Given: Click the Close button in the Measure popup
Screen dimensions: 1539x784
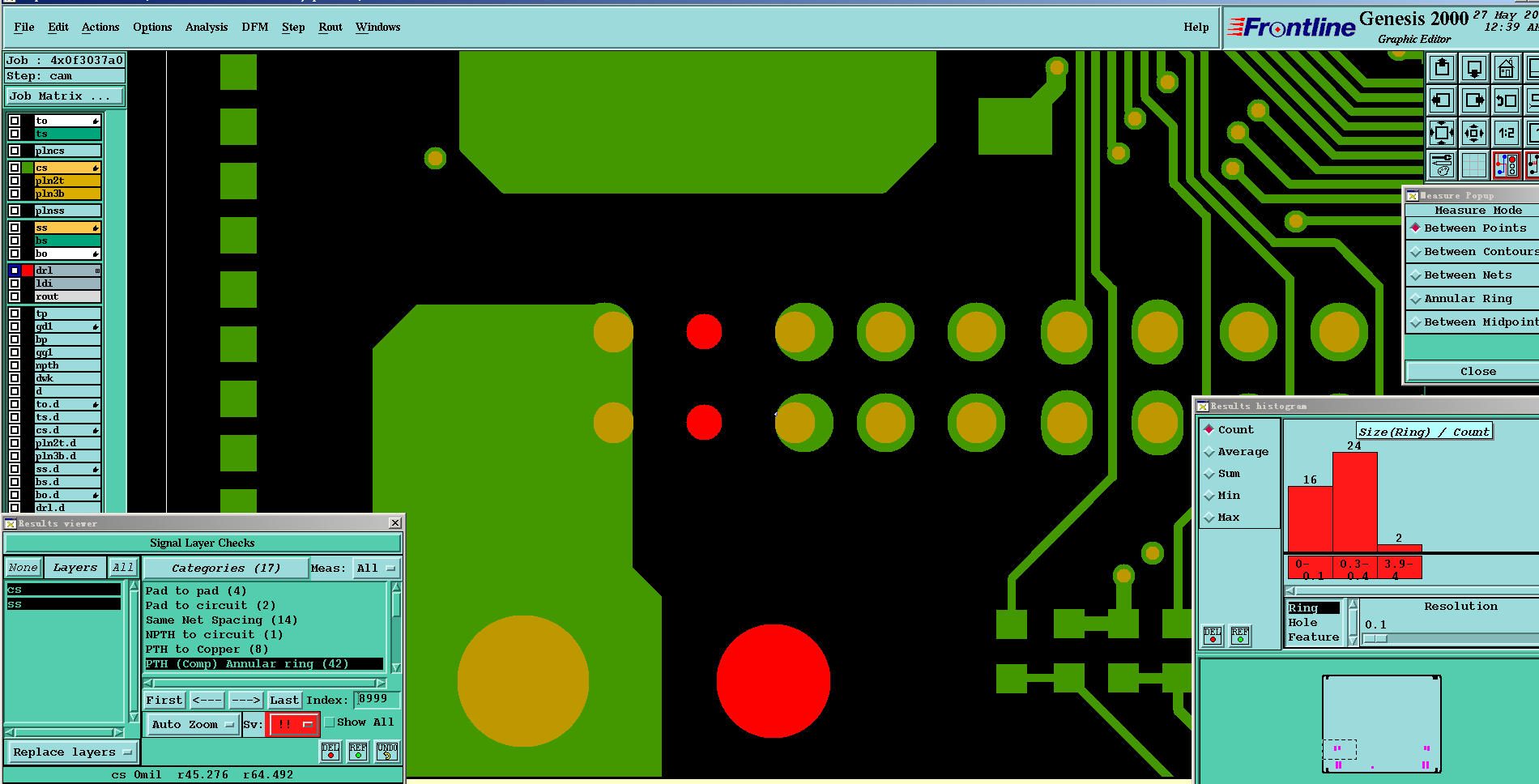Looking at the screenshot, I should pyautogui.click(x=1477, y=372).
